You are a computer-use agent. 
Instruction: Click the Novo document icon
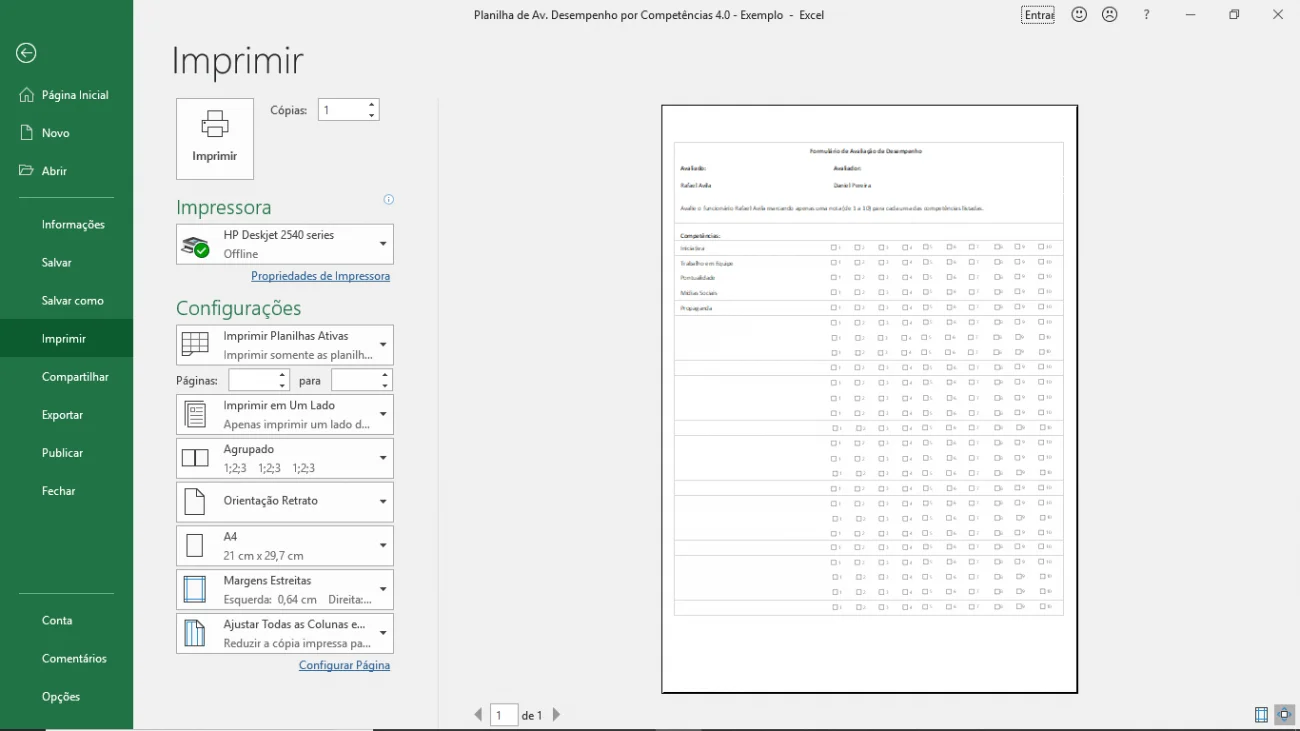point(27,133)
